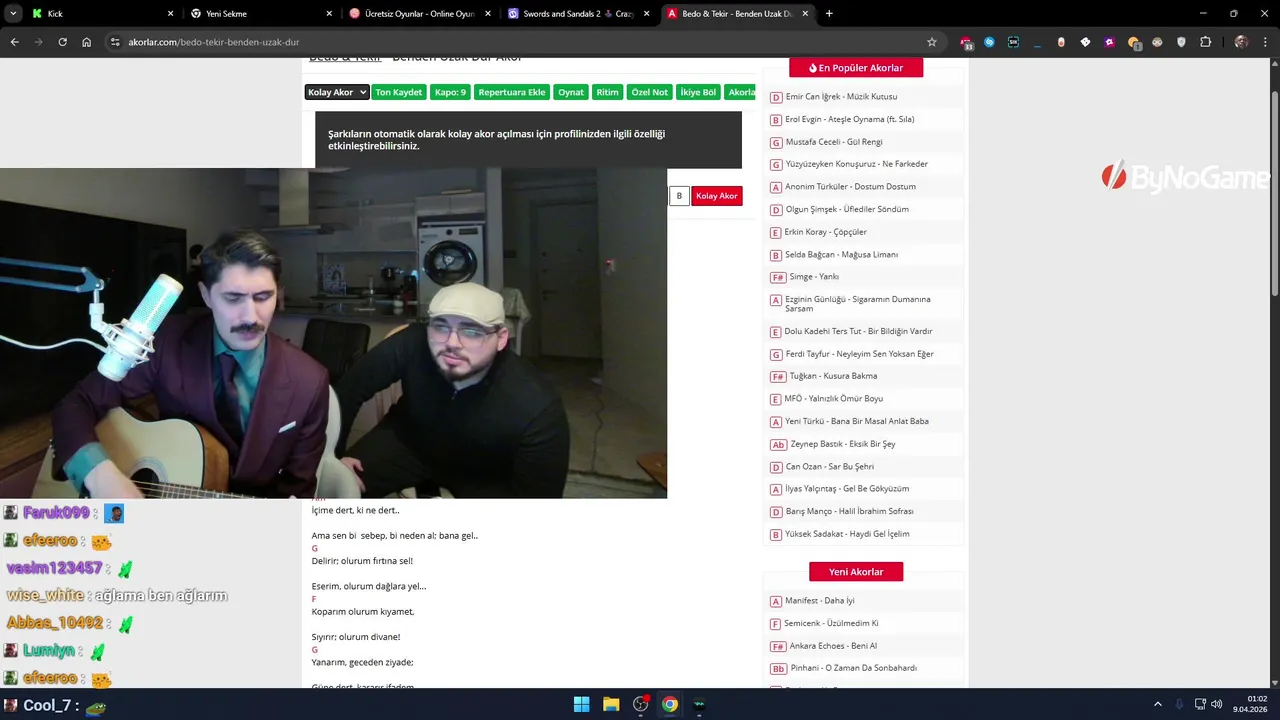This screenshot has height=720, width=1280.
Task: Close the Kick tab
Action: pos(170,14)
